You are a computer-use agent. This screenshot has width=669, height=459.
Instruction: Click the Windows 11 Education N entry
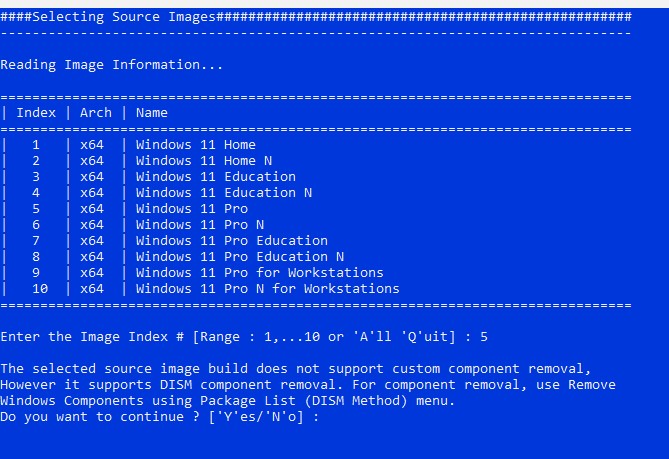pyautogui.click(x=224, y=193)
